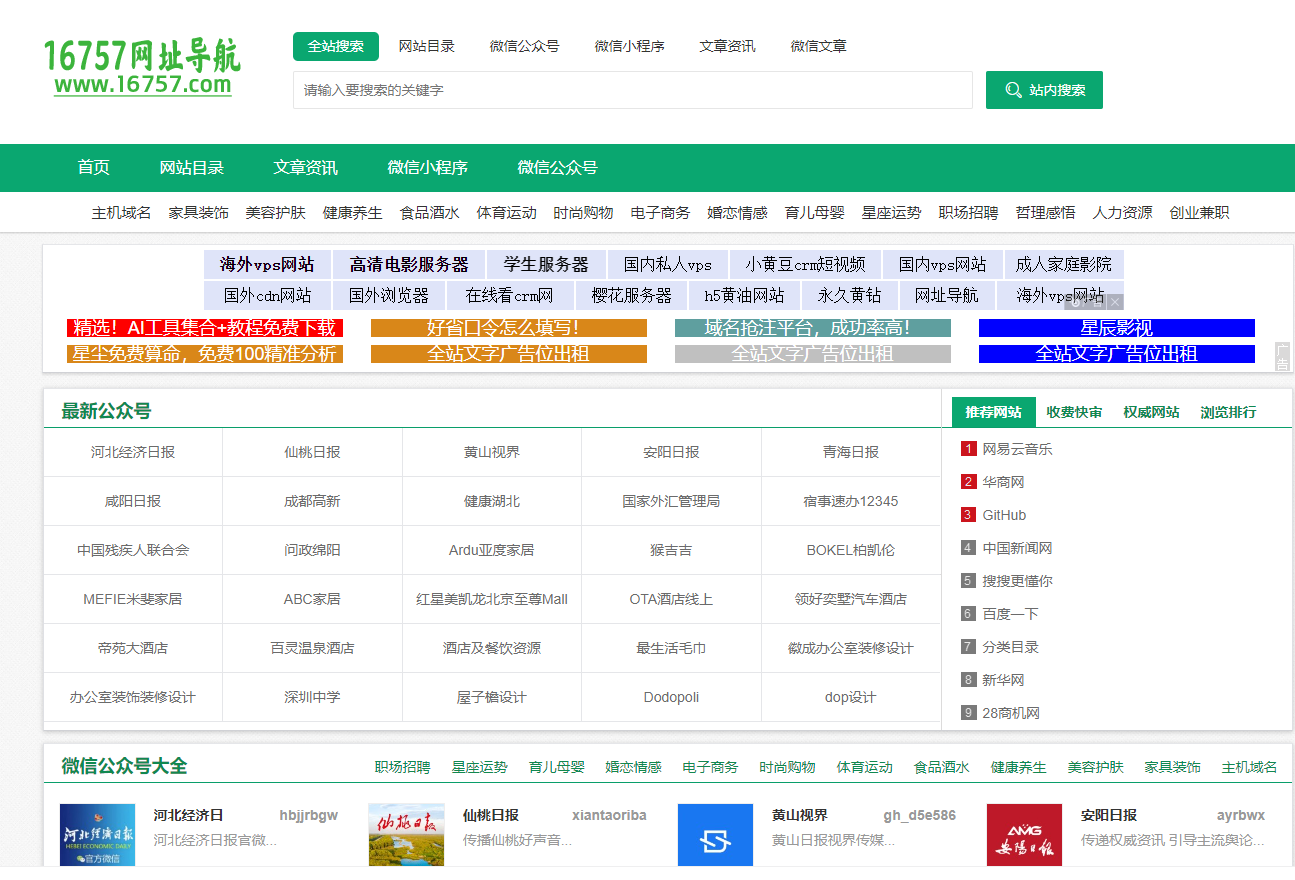This screenshot has width=1295, height=880.
Task: Click the orange 好省口令怎么填写 banner
Action: [509, 328]
